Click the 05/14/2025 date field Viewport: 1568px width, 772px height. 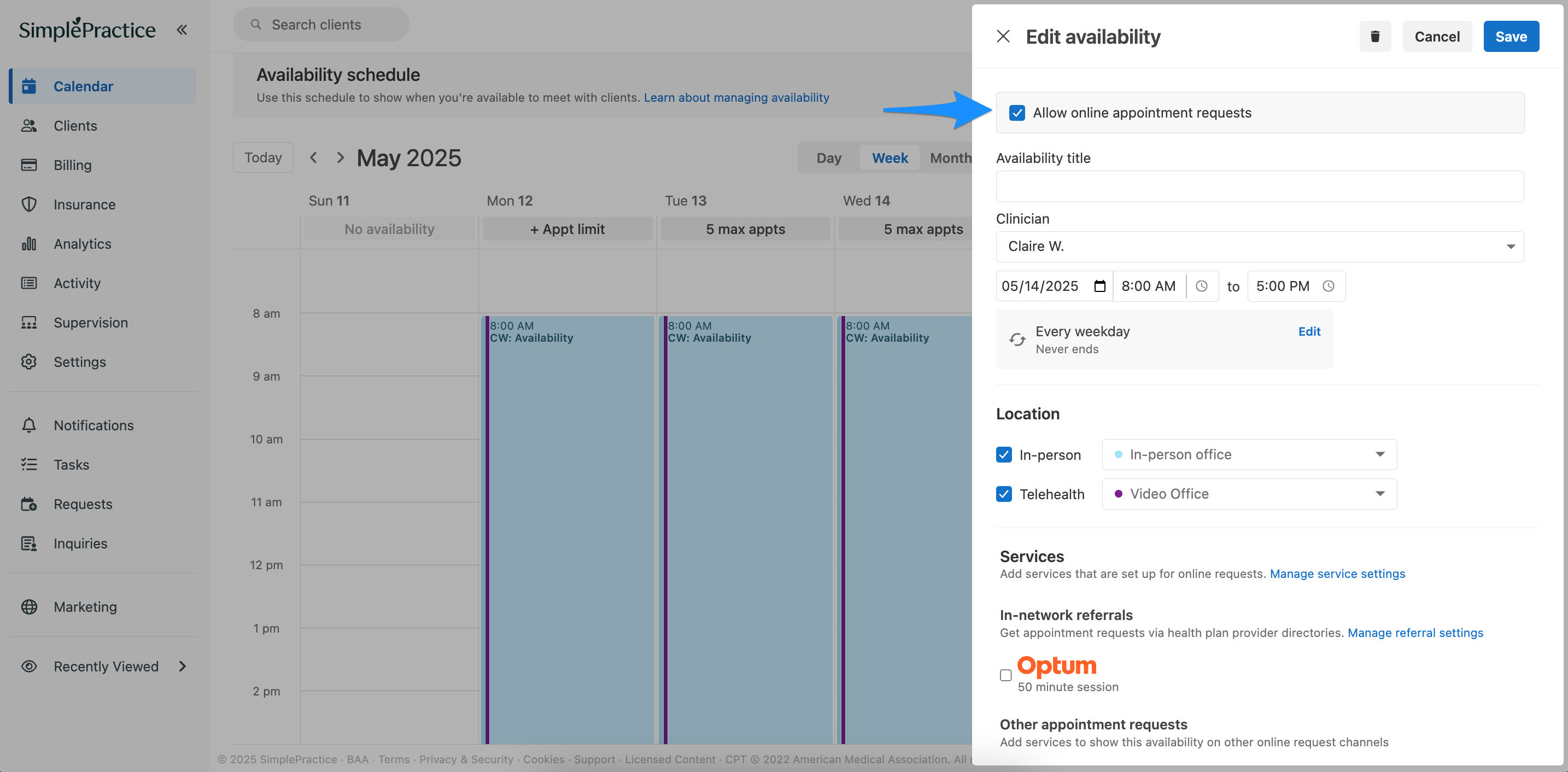(x=1054, y=286)
